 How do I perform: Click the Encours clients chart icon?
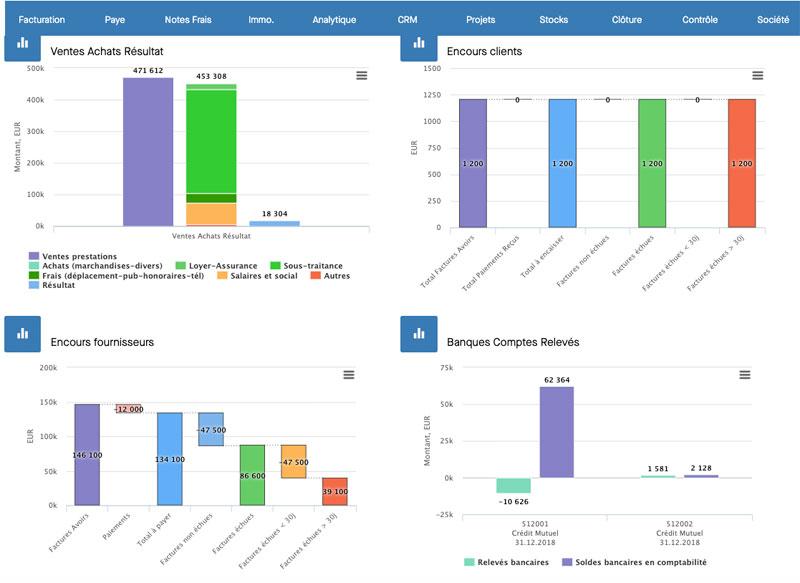(419, 48)
